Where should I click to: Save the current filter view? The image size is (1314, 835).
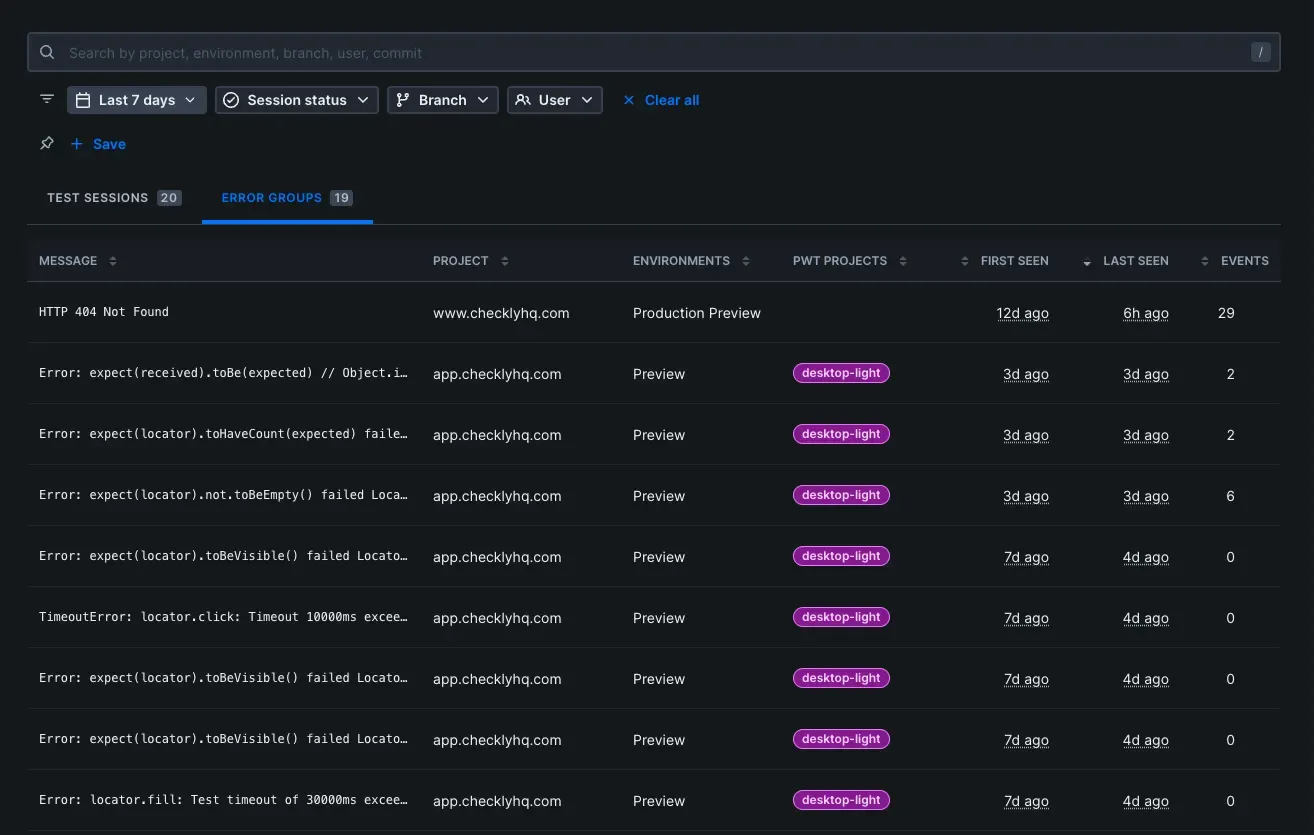[108, 144]
